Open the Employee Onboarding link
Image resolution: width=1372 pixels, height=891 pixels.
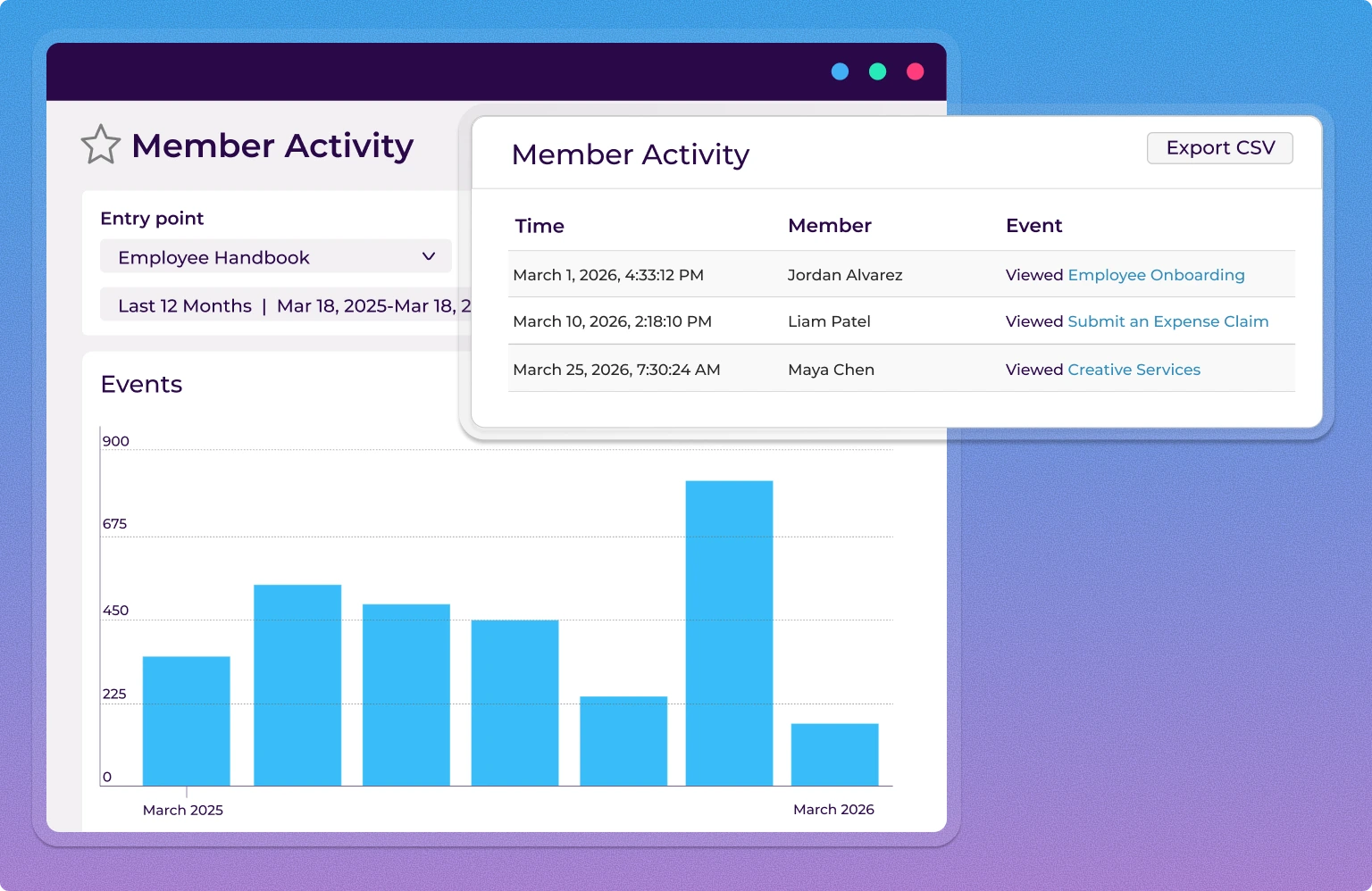(1156, 275)
